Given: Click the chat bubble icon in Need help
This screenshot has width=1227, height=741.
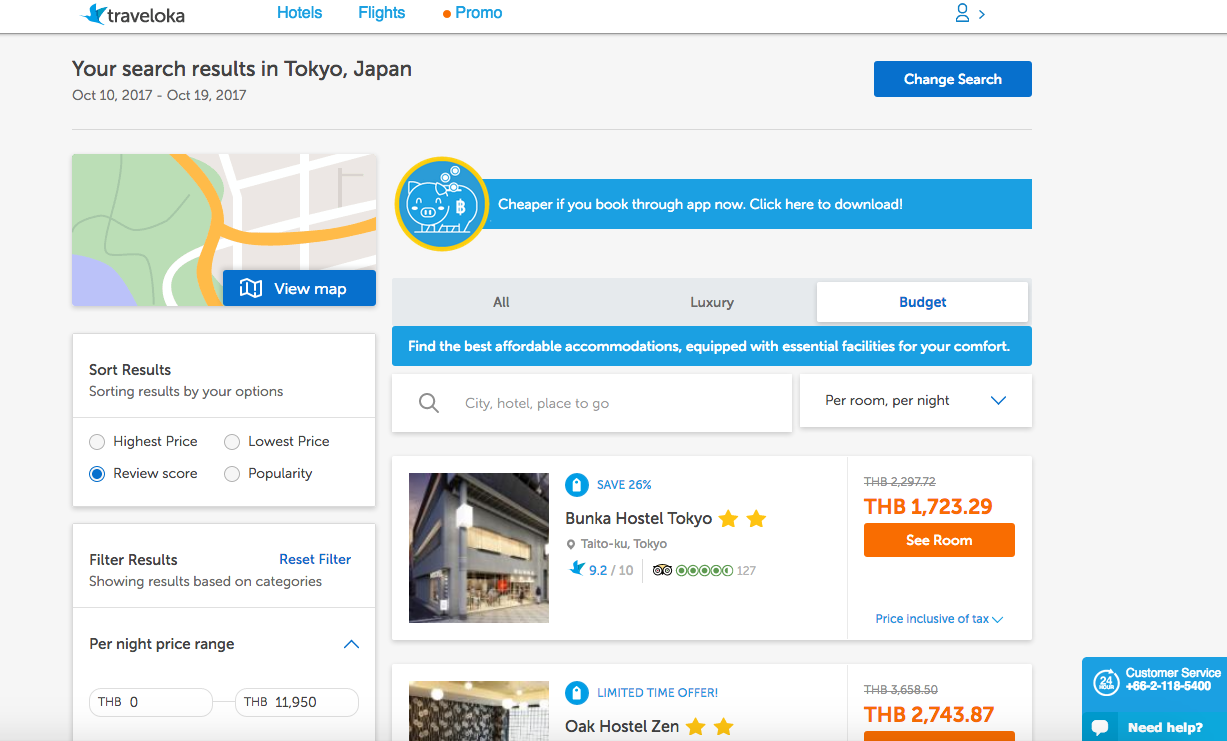Looking at the screenshot, I should [1100, 727].
